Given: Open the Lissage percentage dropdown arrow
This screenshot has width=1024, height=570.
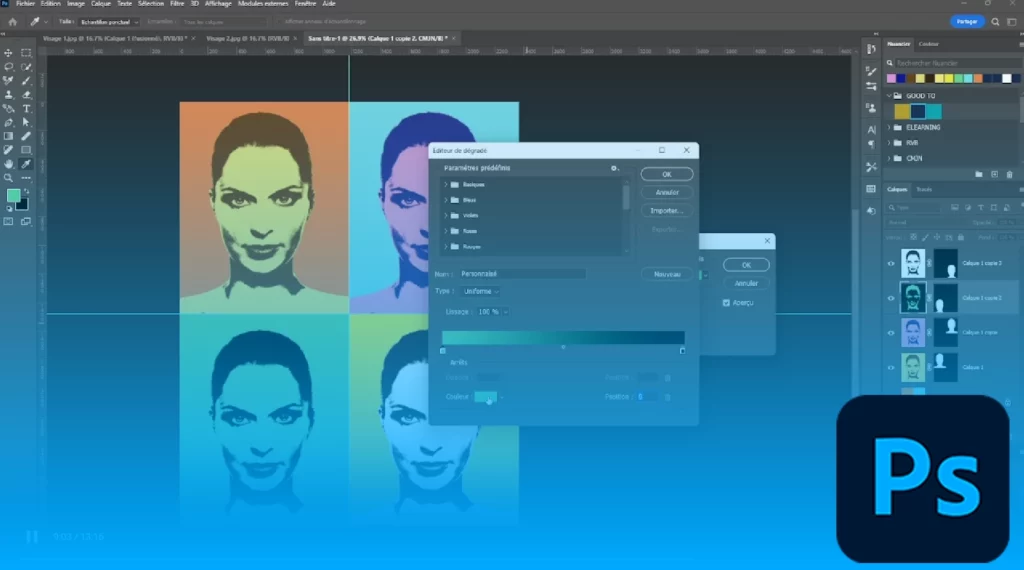Looking at the screenshot, I should [505, 312].
